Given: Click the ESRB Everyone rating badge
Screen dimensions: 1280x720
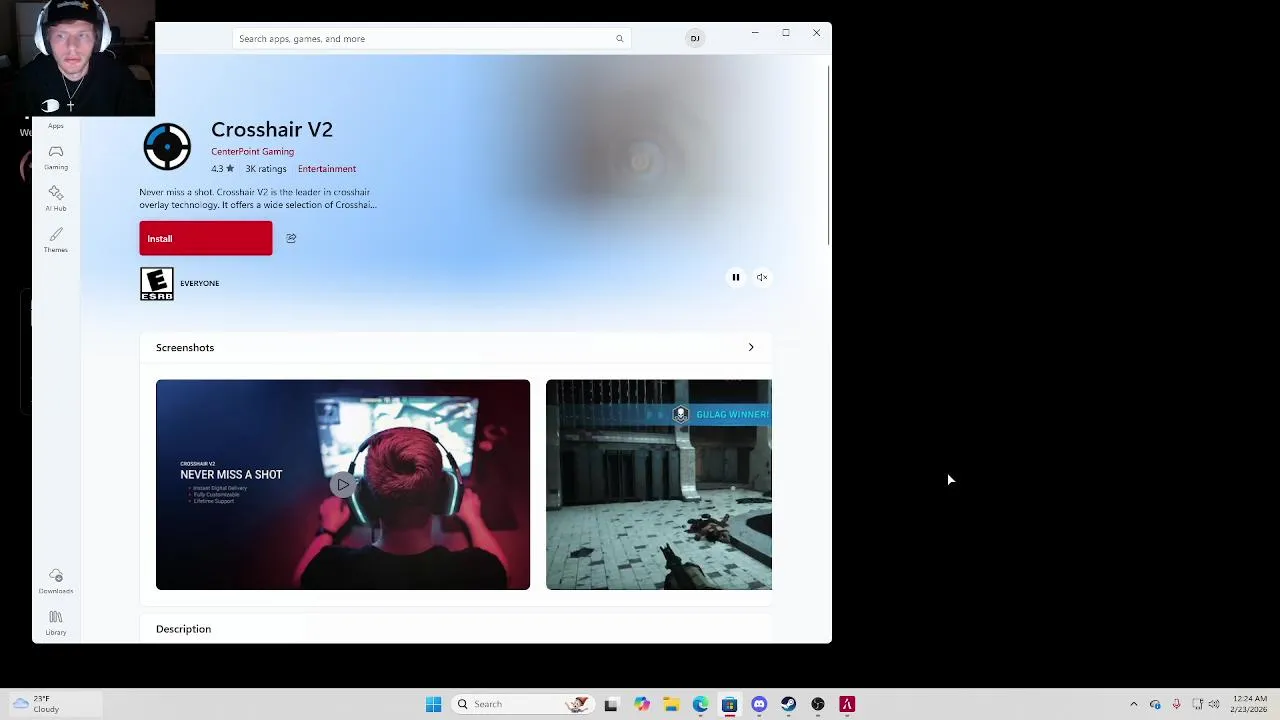Looking at the screenshot, I should pos(157,284).
